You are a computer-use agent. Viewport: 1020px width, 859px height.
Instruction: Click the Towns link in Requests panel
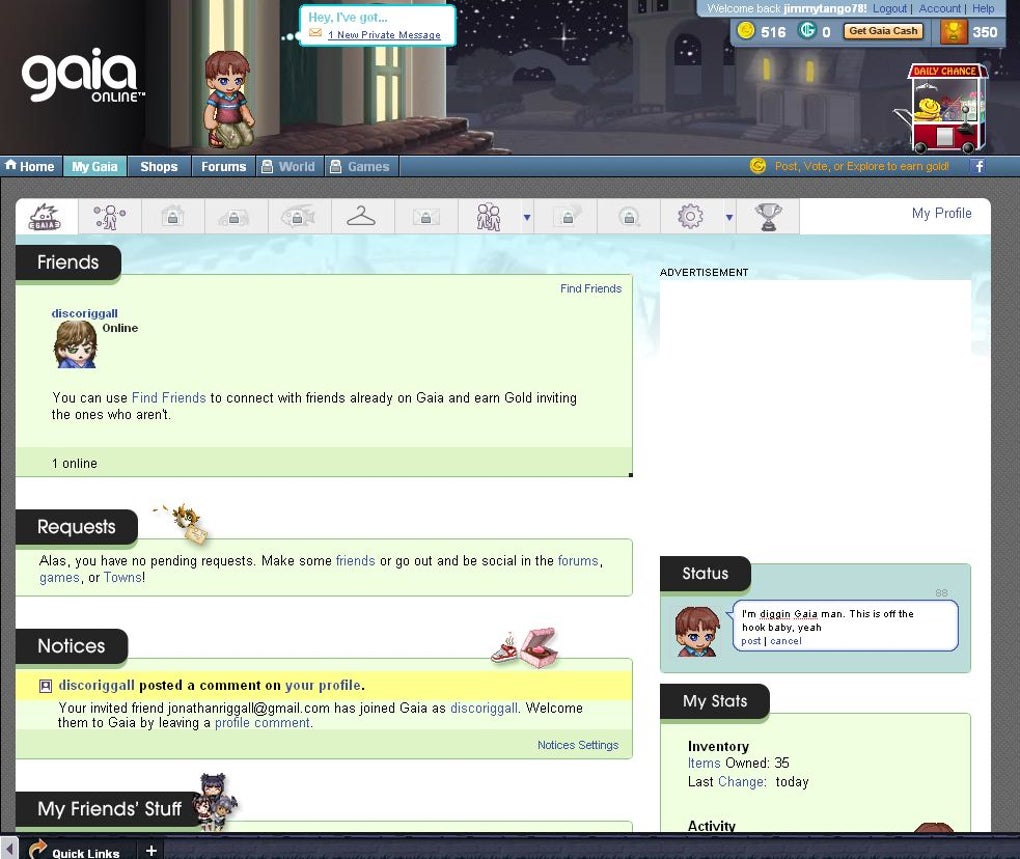(122, 577)
